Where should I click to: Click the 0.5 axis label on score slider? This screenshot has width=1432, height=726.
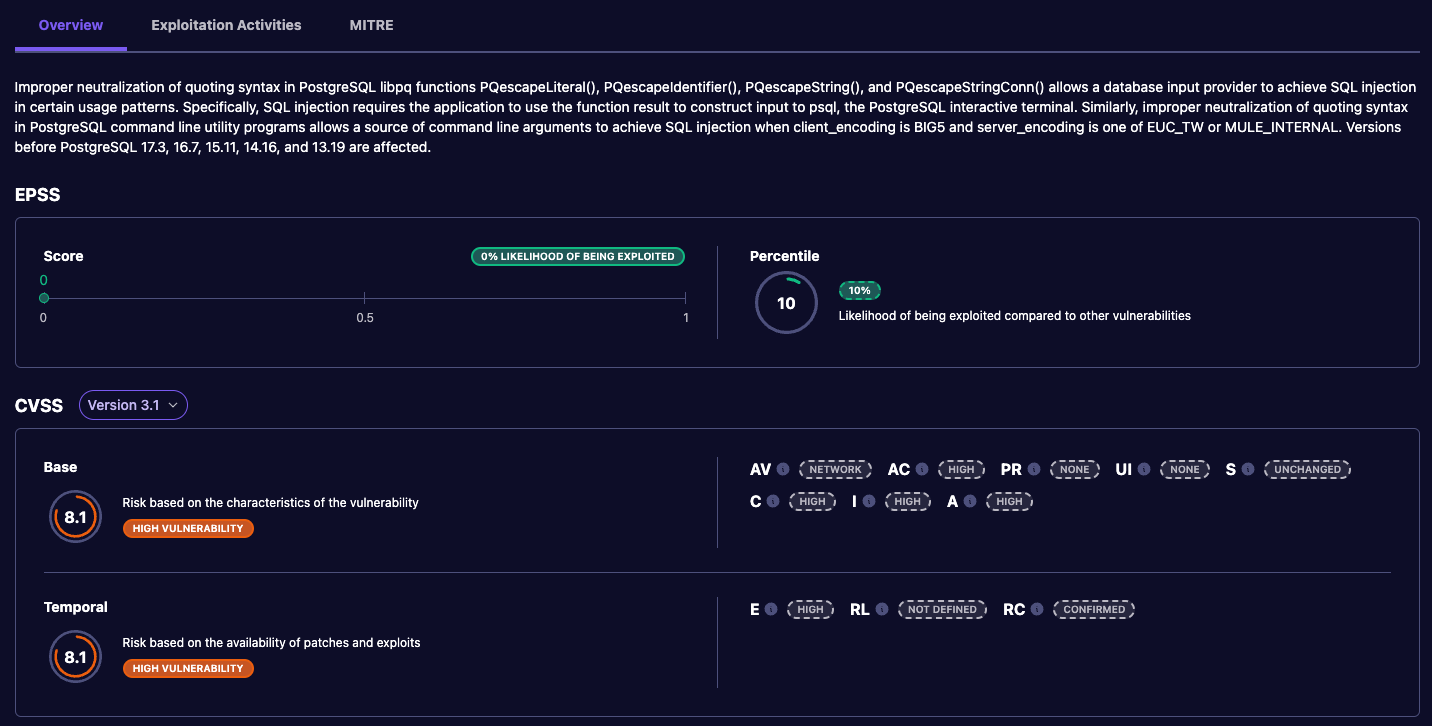365,318
